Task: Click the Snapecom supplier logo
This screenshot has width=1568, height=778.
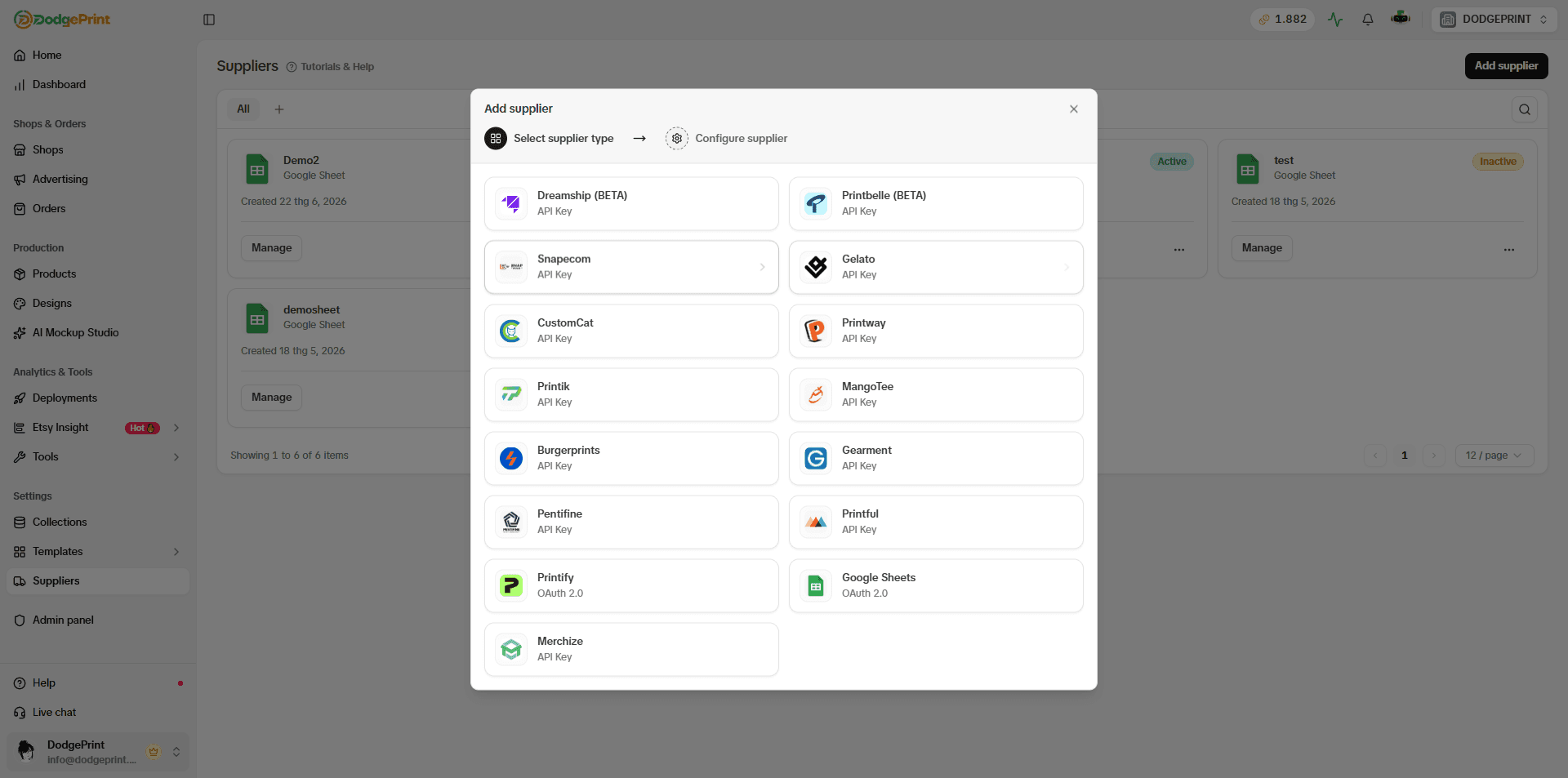Action: coord(511,267)
